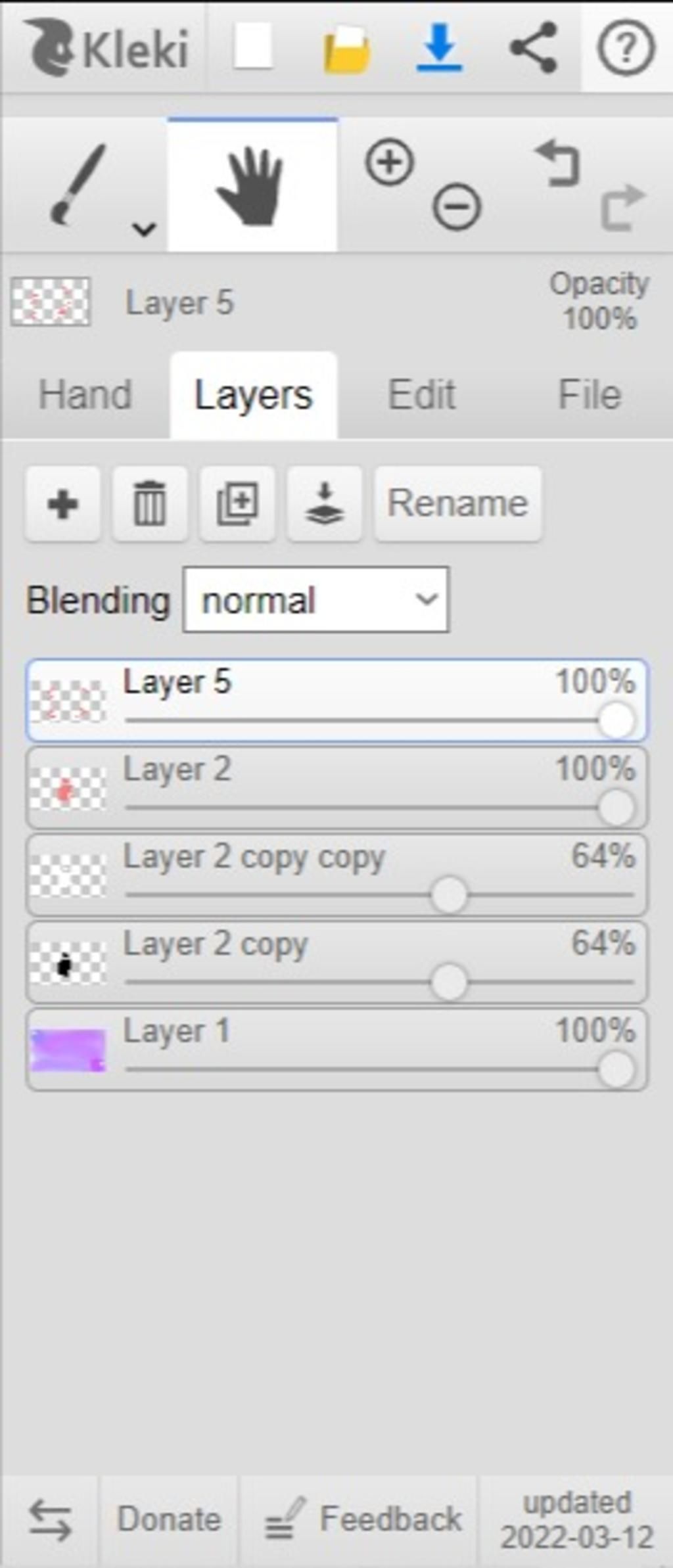Redo the undone action
This screenshot has width=673, height=1568.
click(x=622, y=207)
